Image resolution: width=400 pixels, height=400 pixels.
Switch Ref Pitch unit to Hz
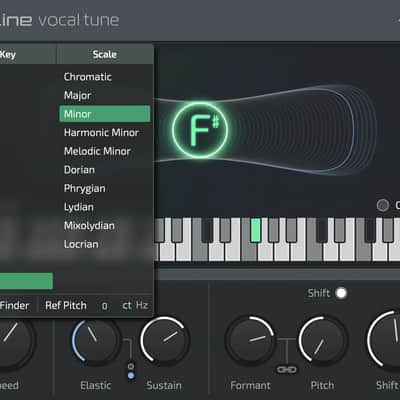click(x=142, y=305)
